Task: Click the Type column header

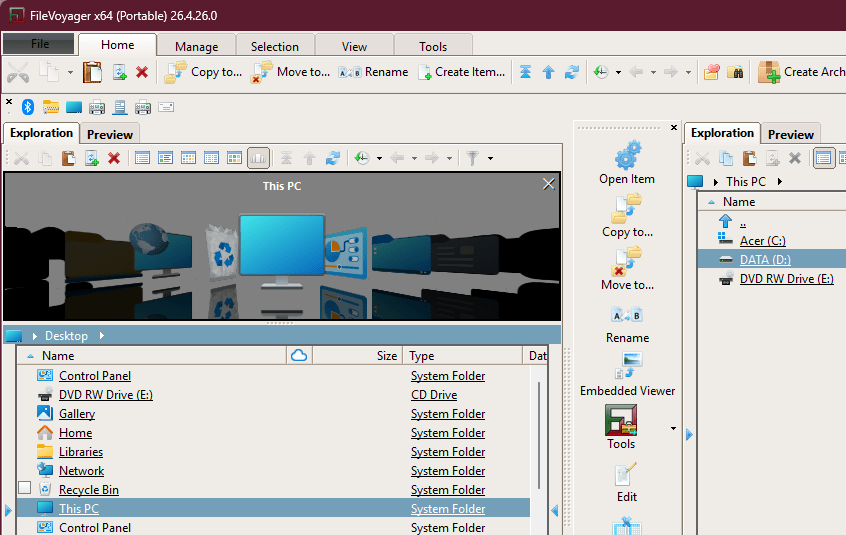Action: point(462,355)
